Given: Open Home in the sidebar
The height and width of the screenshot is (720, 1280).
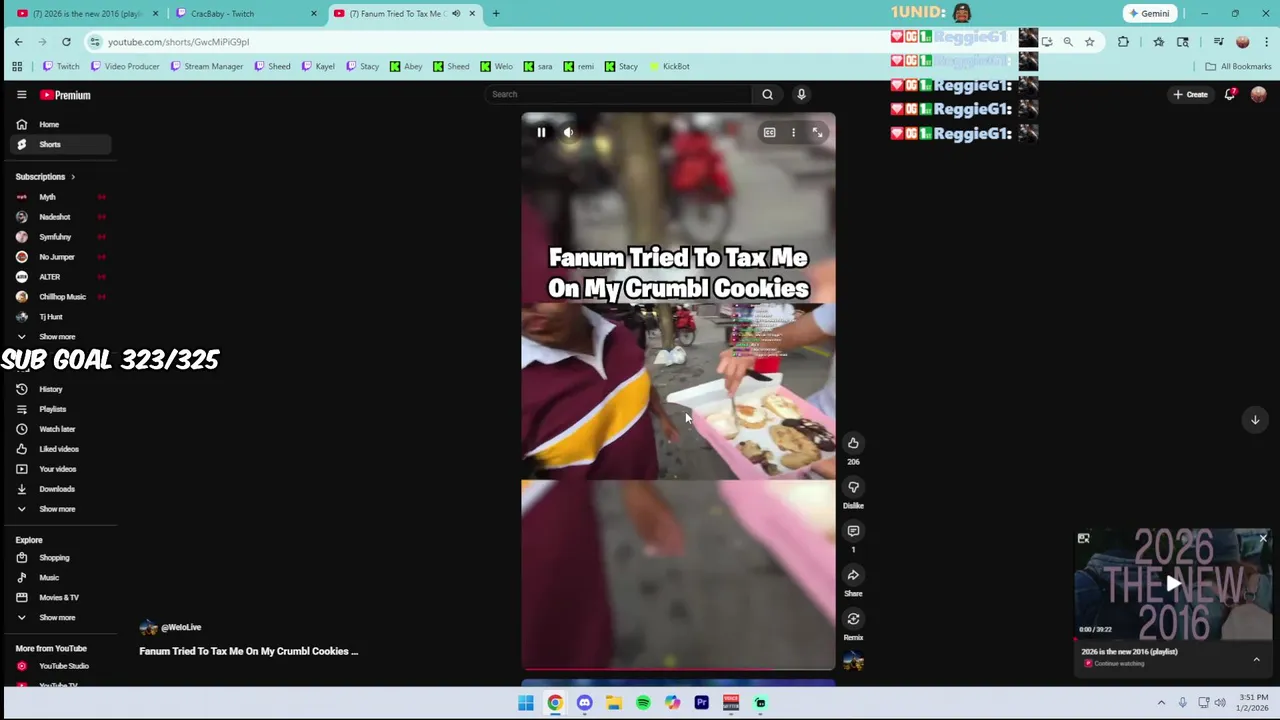Looking at the screenshot, I should 60,124.
